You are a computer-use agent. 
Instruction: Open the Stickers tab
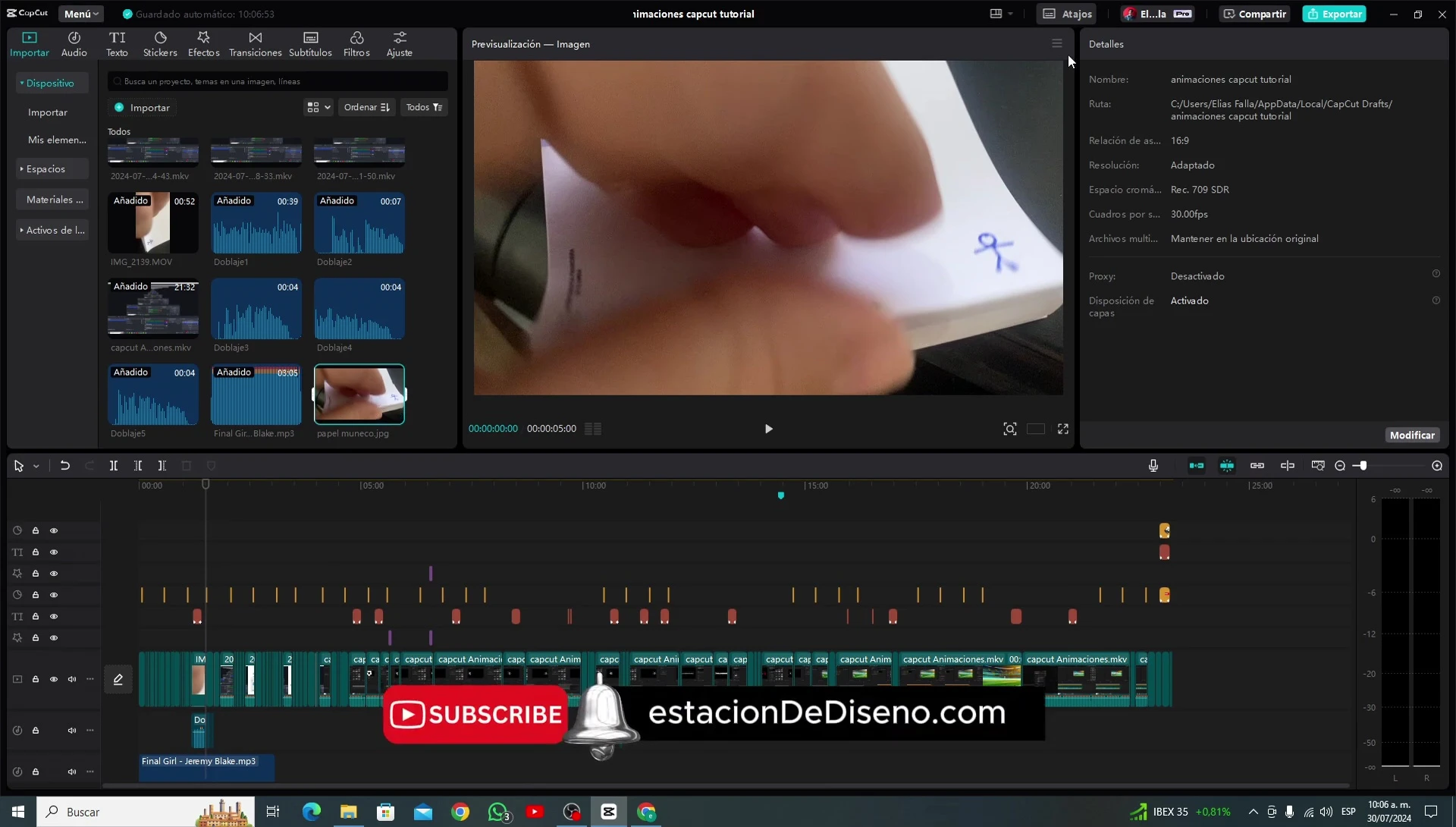click(160, 44)
